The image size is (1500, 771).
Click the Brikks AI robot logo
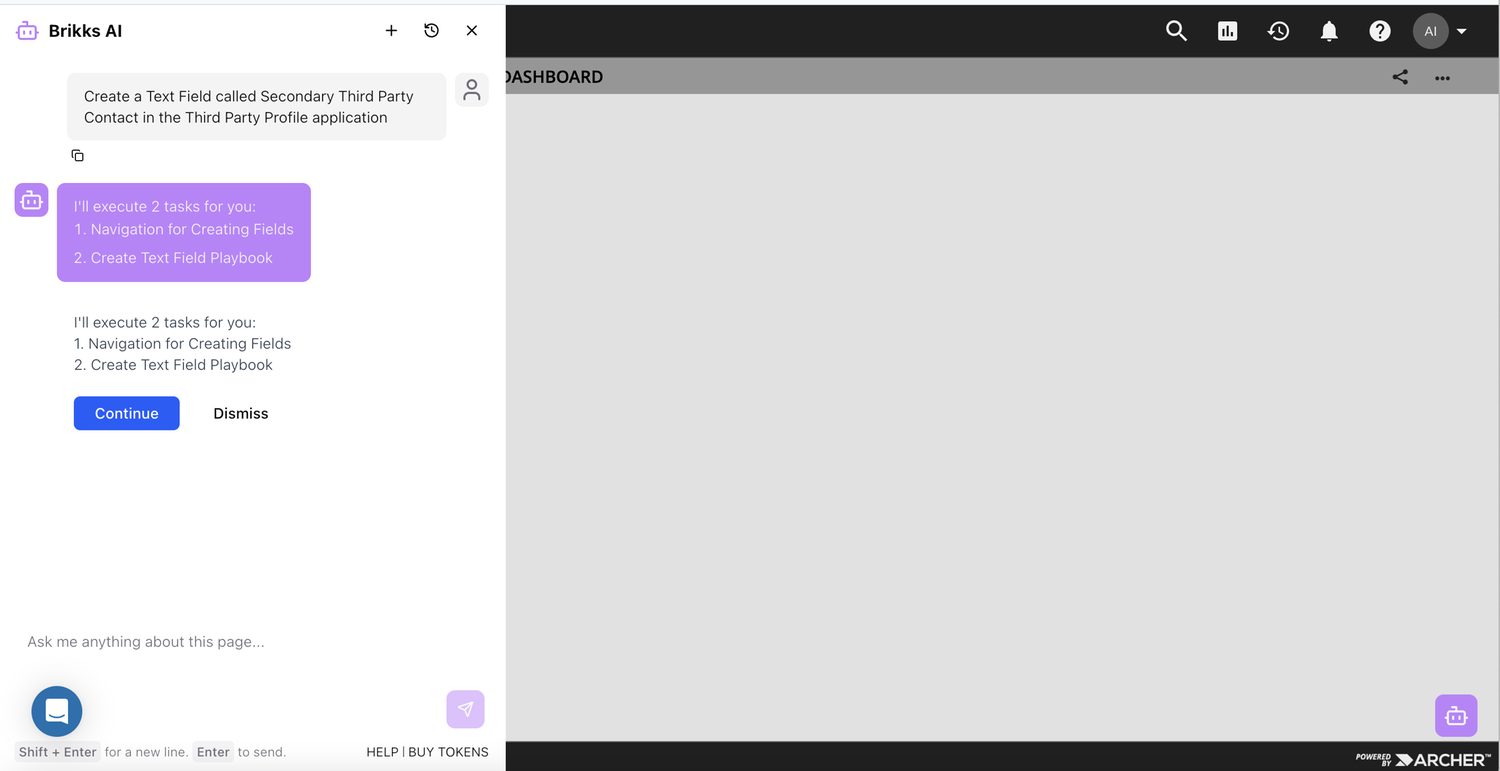click(x=27, y=31)
